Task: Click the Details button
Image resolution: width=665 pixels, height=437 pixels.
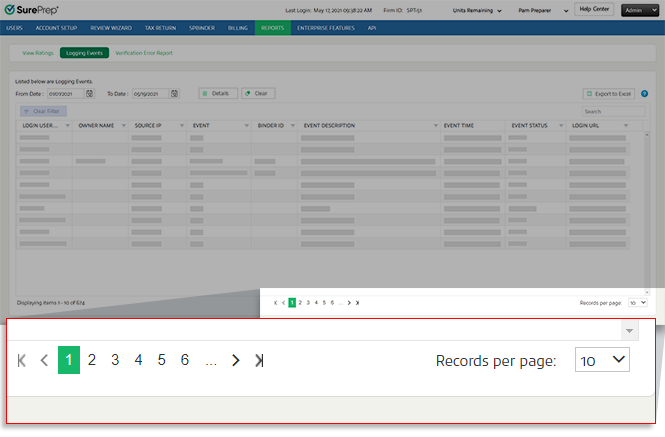Action: coord(217,93)
